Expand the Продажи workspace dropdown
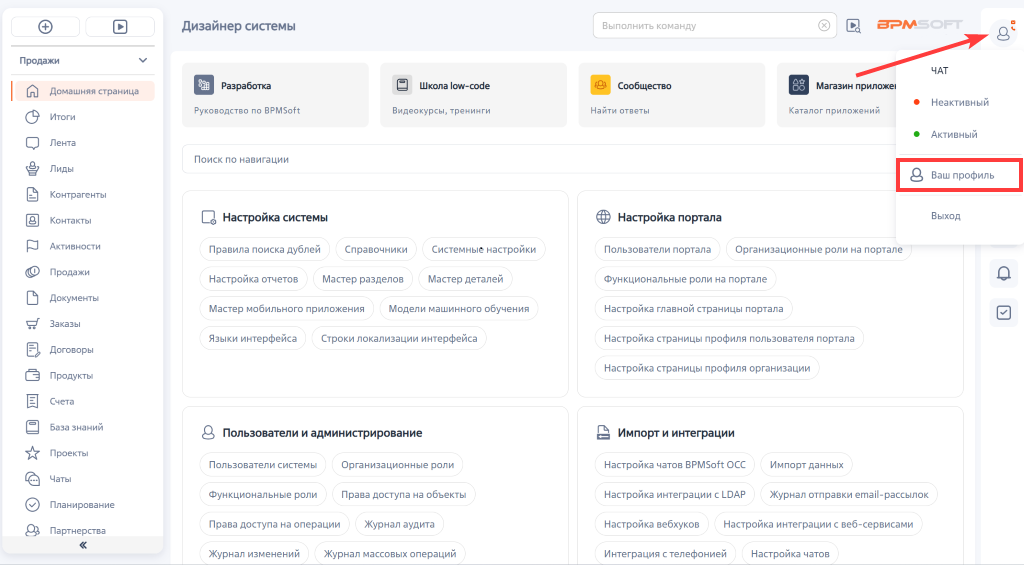1024x565 pixels. tap(143, 60)
